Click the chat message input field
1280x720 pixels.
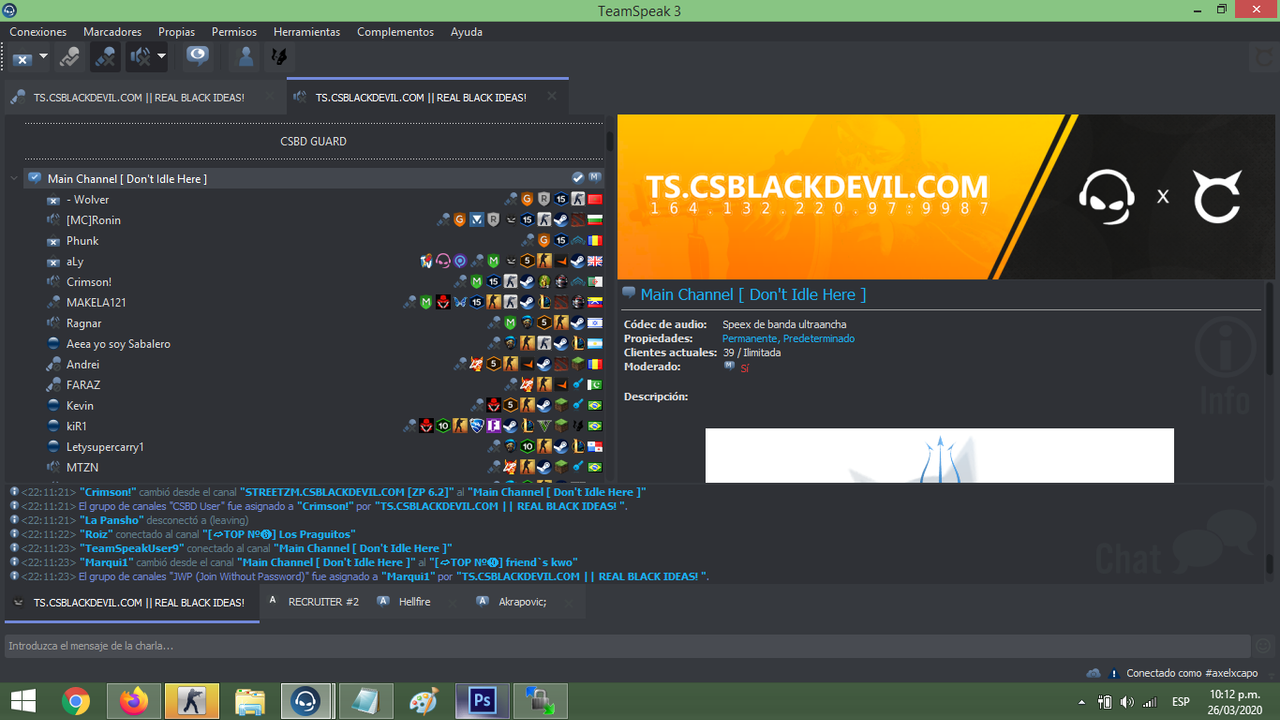[628, 646]
